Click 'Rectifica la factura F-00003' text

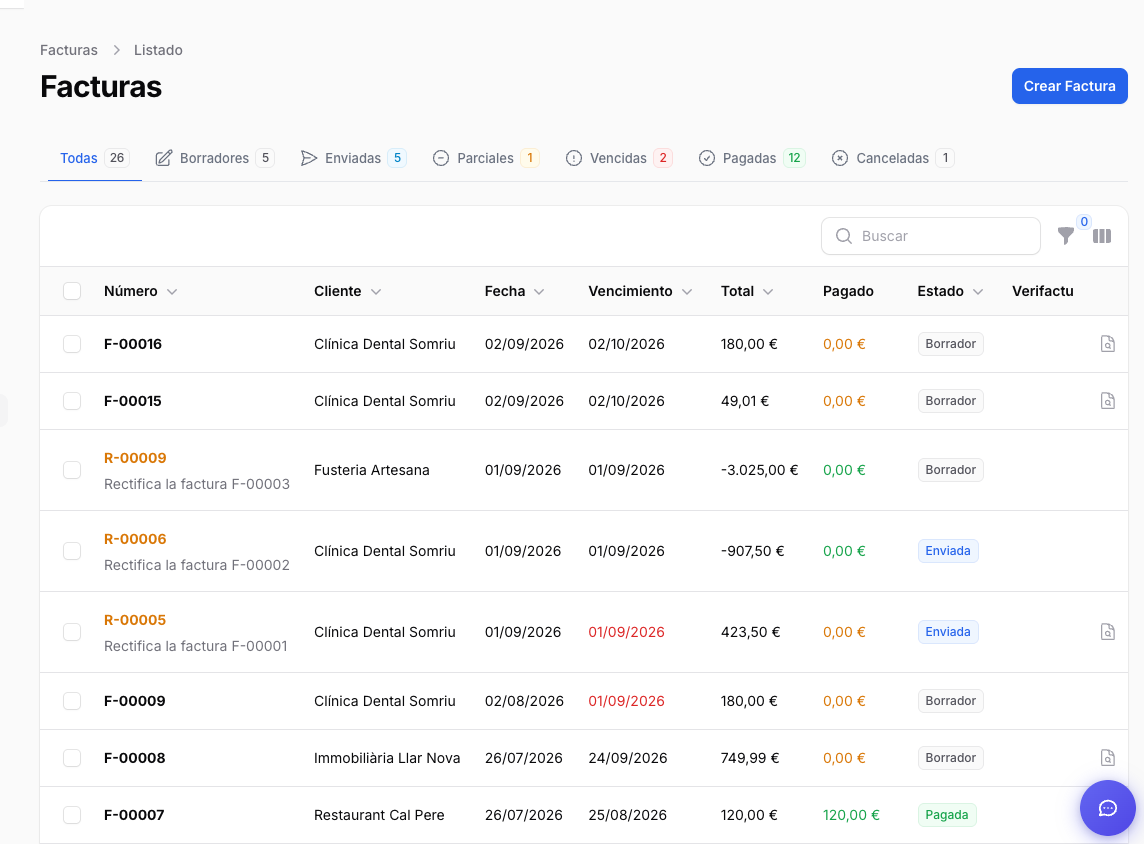pyautogui.click(x=197, y=484)
